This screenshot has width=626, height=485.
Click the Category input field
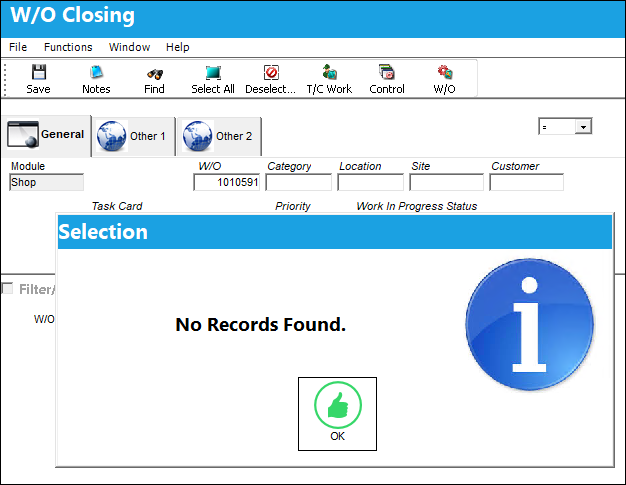[299, 182]
